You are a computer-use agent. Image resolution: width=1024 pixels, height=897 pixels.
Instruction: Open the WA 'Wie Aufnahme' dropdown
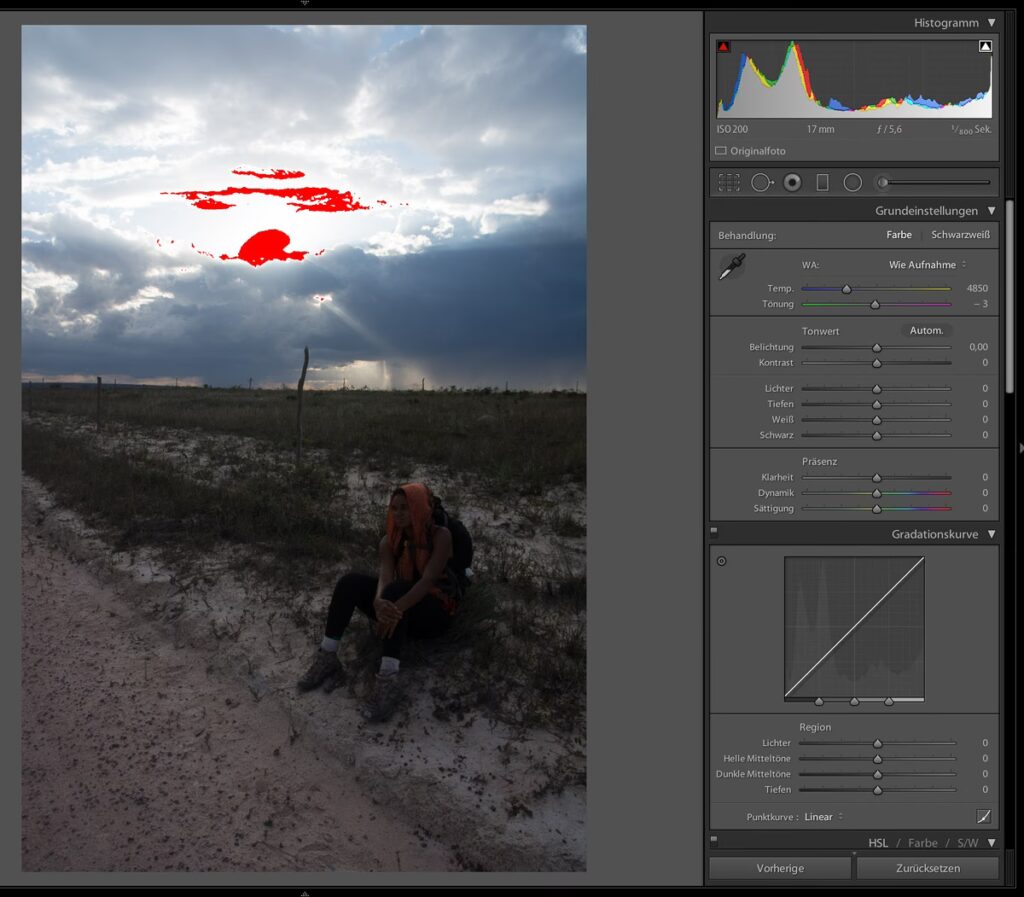tap(927, 265)
